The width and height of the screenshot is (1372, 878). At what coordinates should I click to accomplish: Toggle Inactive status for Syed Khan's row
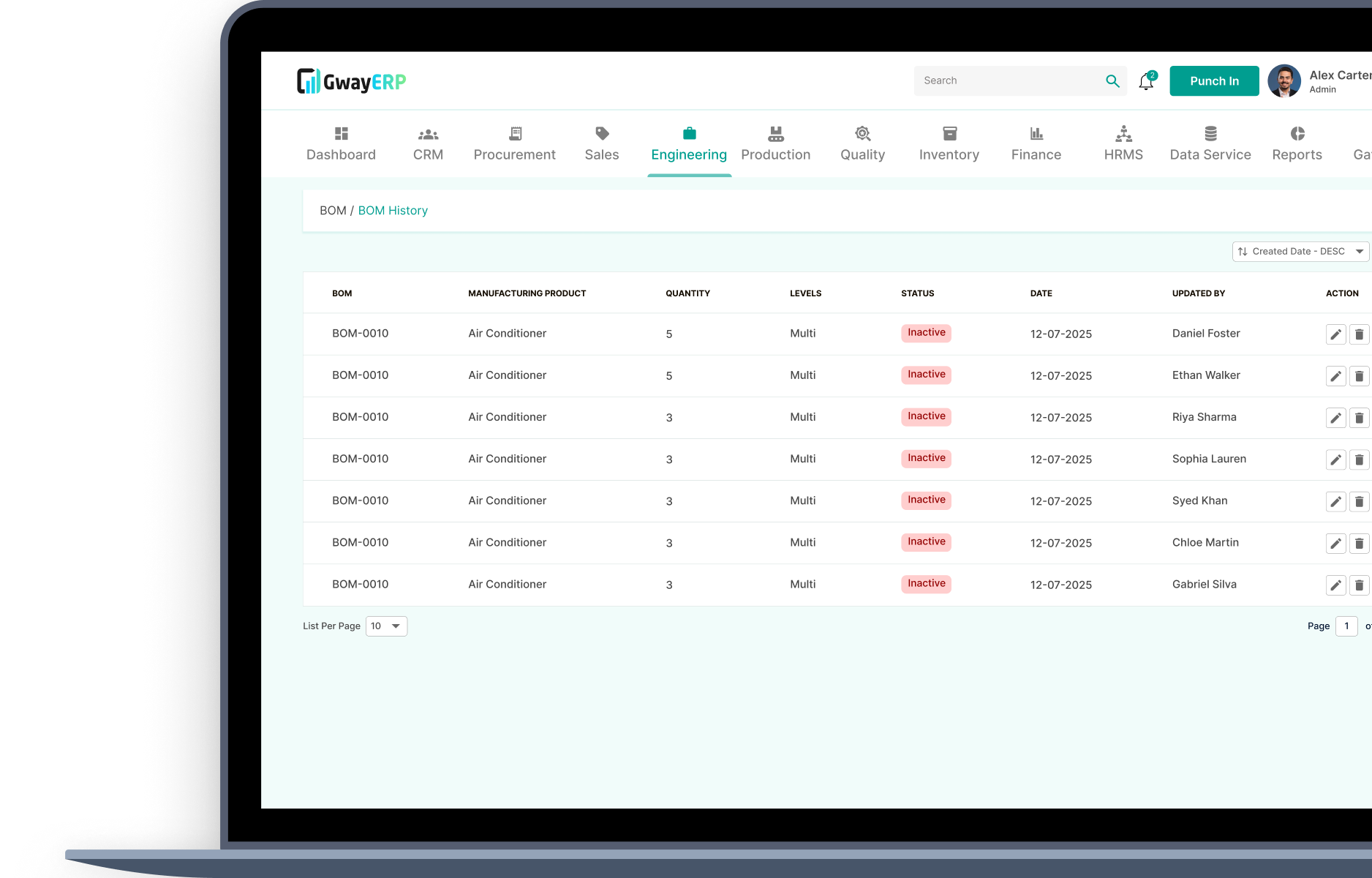[926, 500]
